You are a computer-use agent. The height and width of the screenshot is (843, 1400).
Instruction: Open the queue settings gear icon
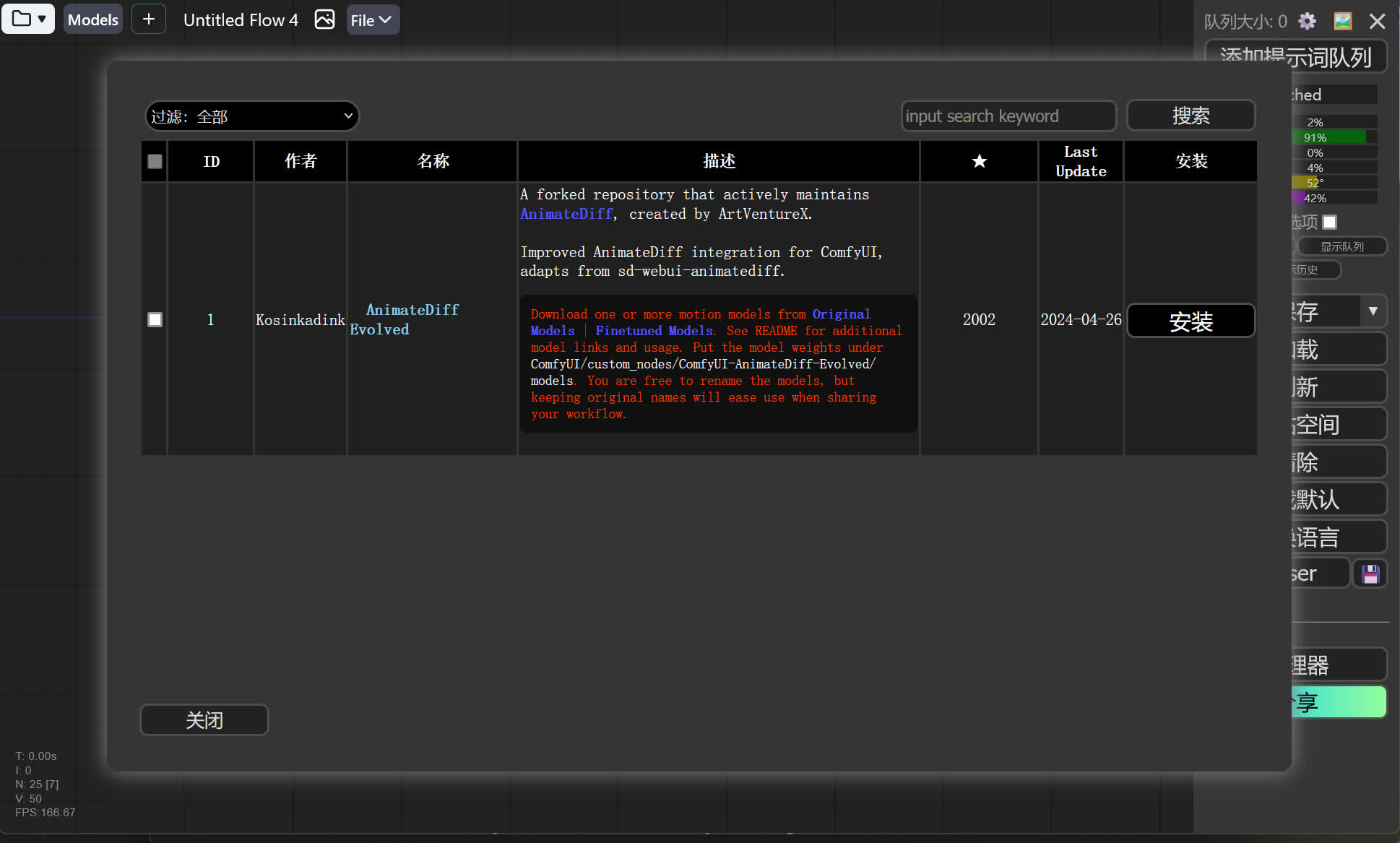[1307, 21]
